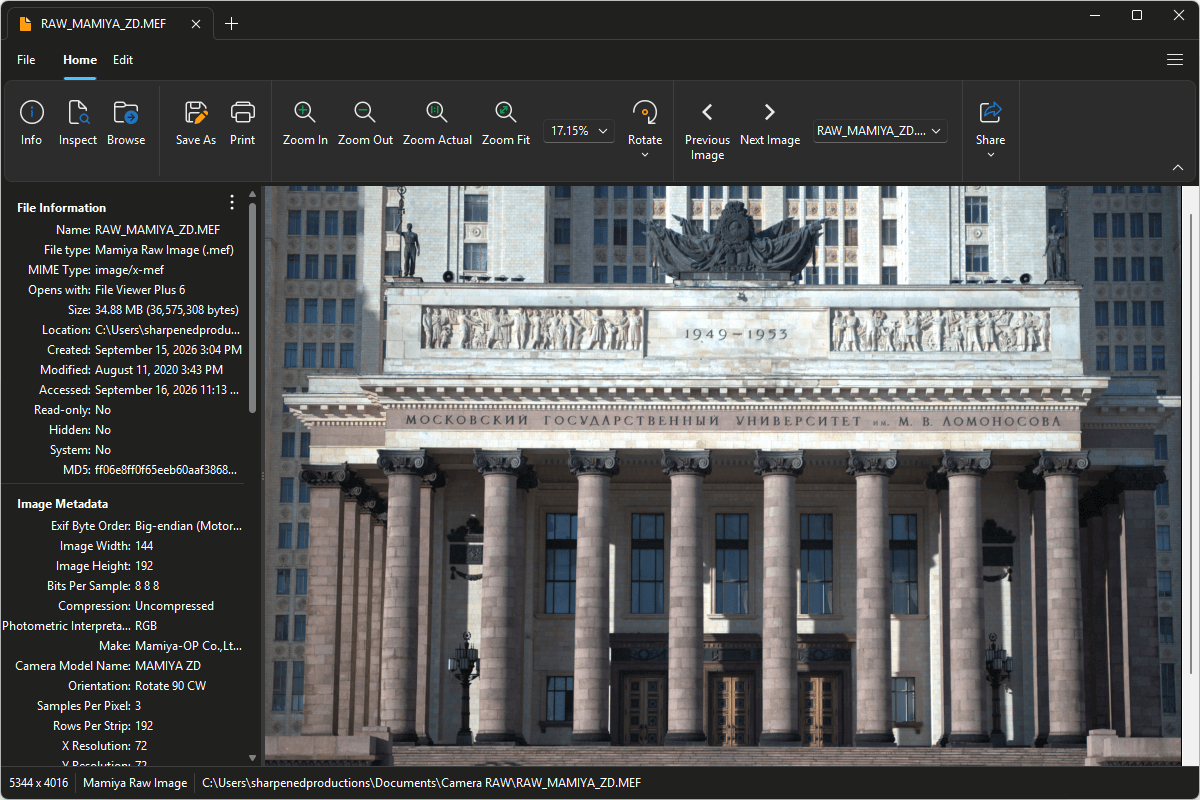
Task: Expand the Rotate dropdown arrow
Action: (x=645, y=155)
